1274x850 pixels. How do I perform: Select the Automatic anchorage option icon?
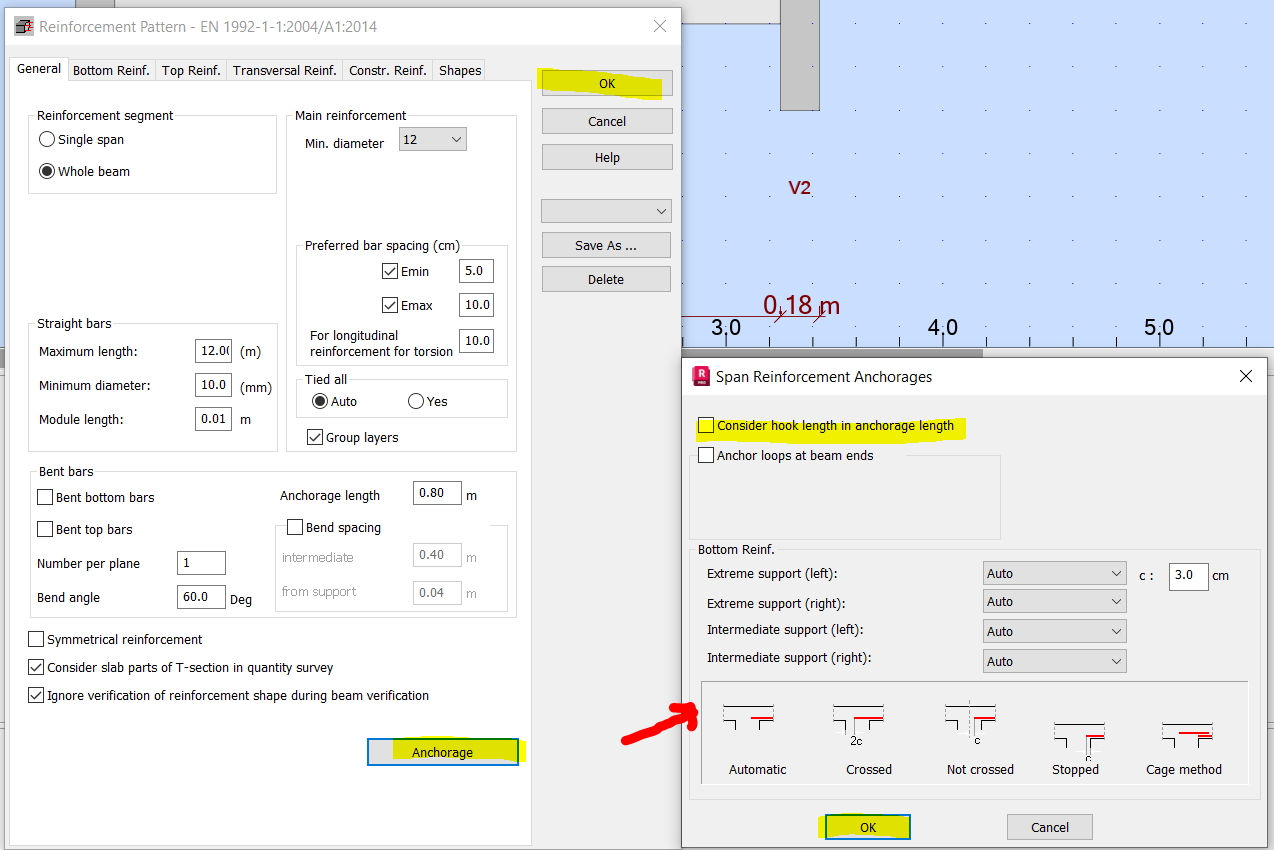click(748, 717)
